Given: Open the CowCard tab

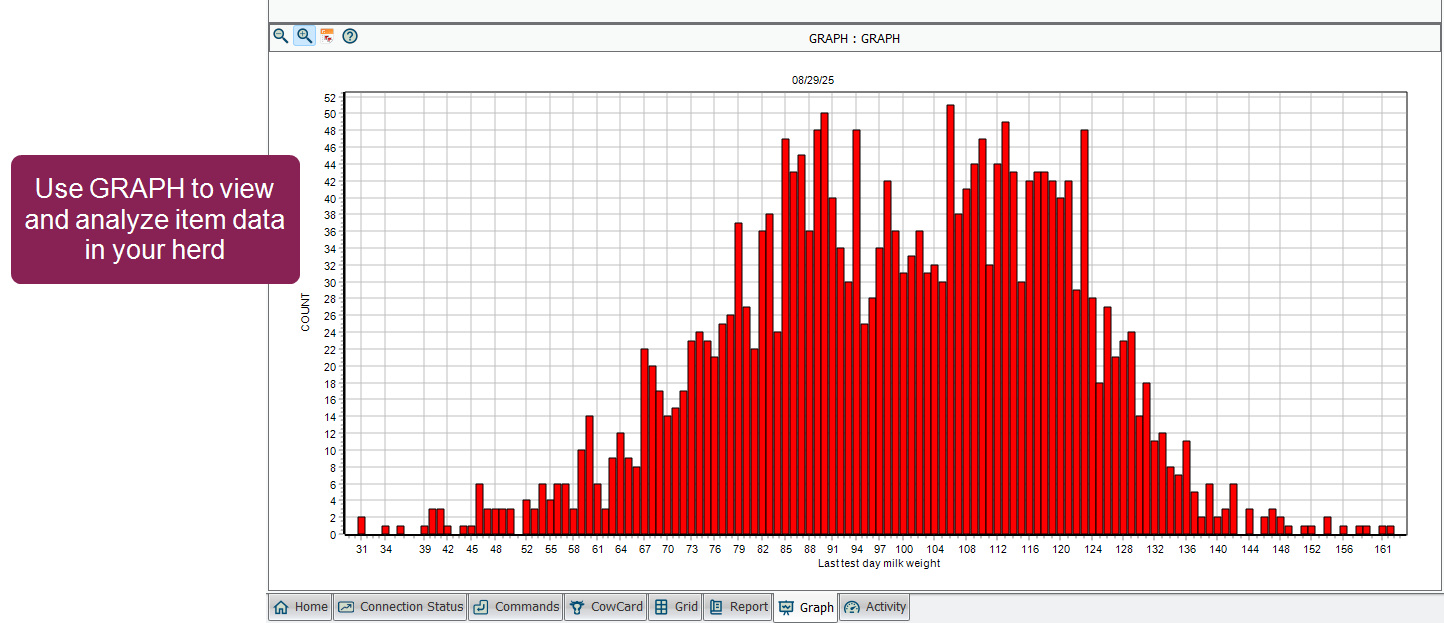Looking at the screenshot, I should pyautogui.click(x=605, y=607).
